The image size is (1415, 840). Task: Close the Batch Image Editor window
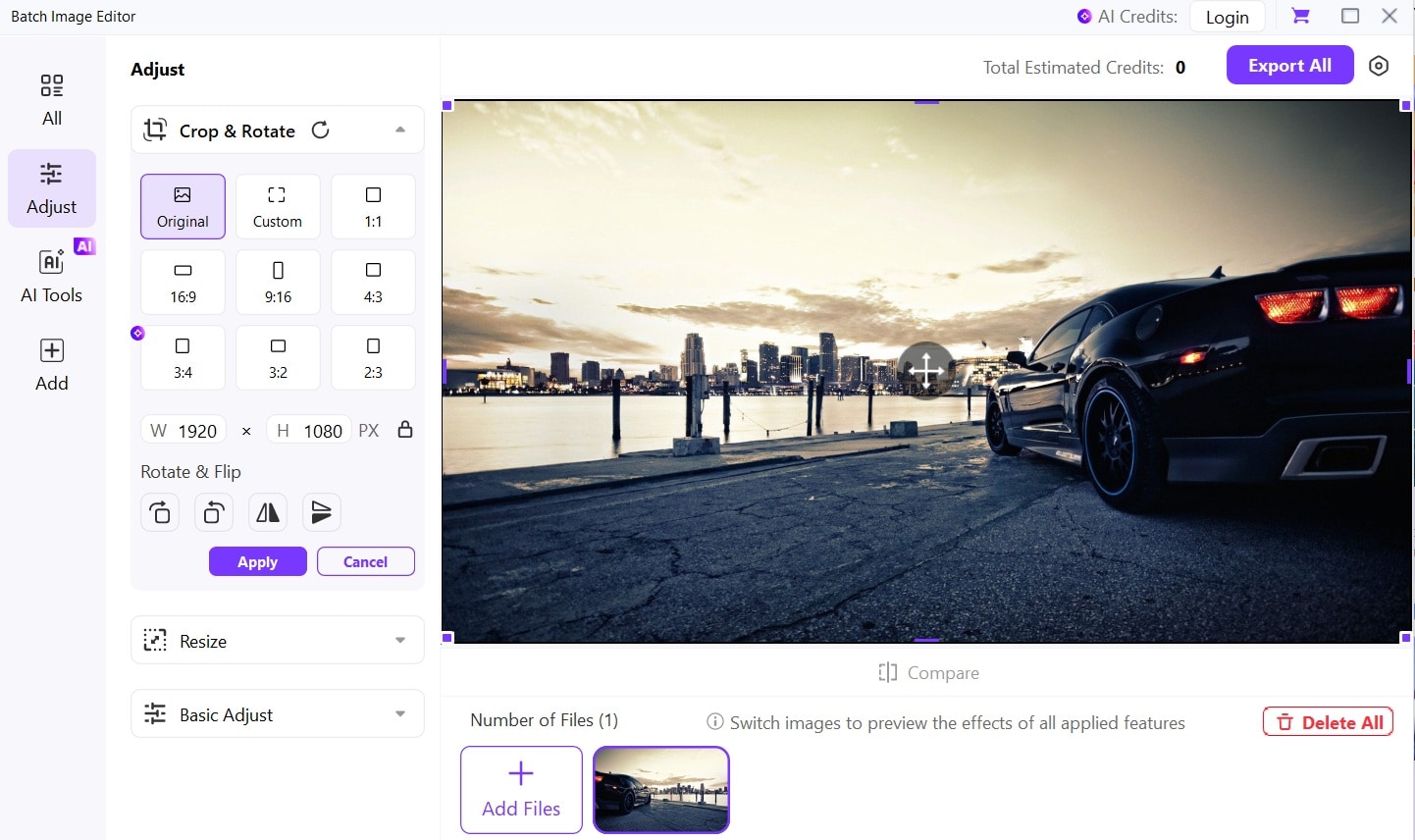1389,16
